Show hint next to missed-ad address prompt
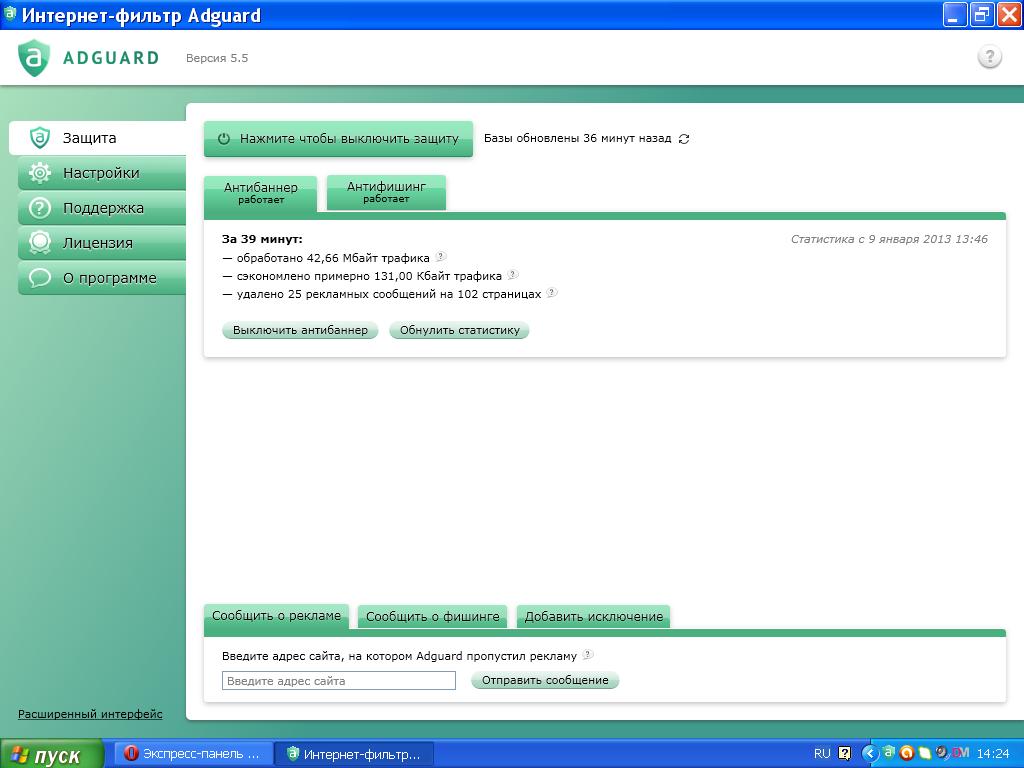1024x768 pixels. (588, 654)
